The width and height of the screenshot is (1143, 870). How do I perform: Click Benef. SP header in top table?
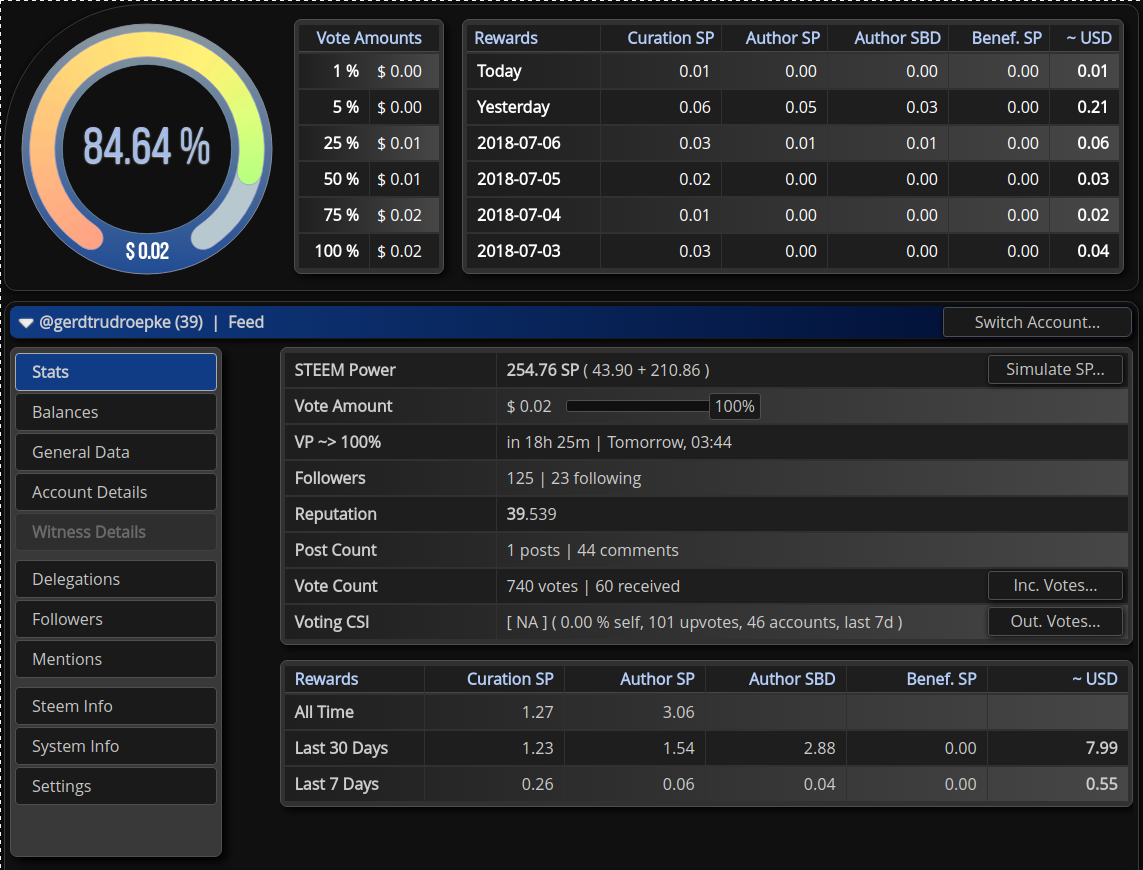[1007, 38]
